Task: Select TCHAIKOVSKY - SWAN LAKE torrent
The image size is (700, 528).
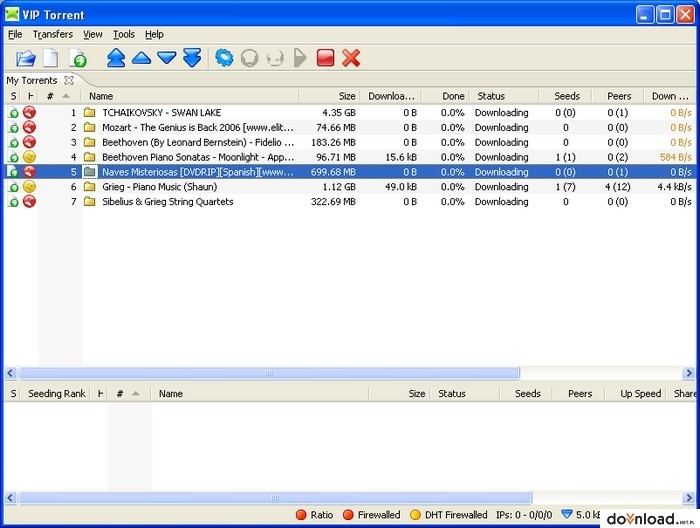Action: tap(350, 112)
